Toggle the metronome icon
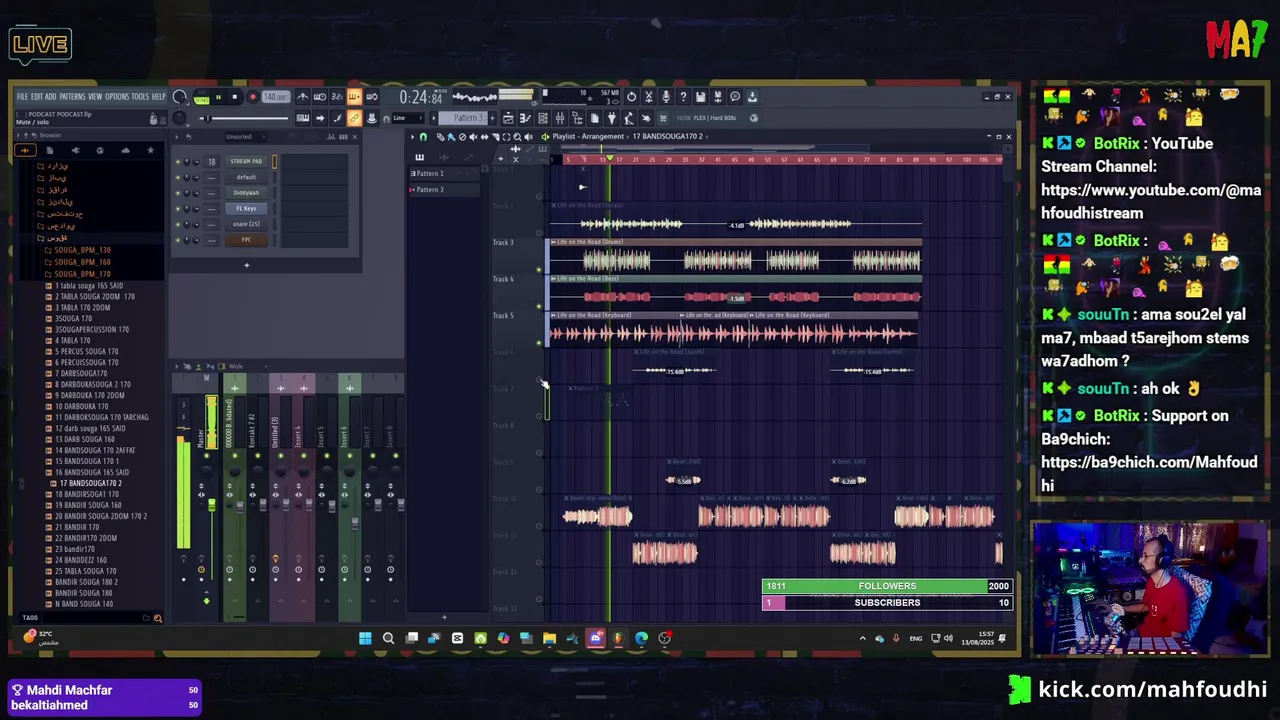The height and width of the screenshot is (720, 1280). tap(303, 97)
